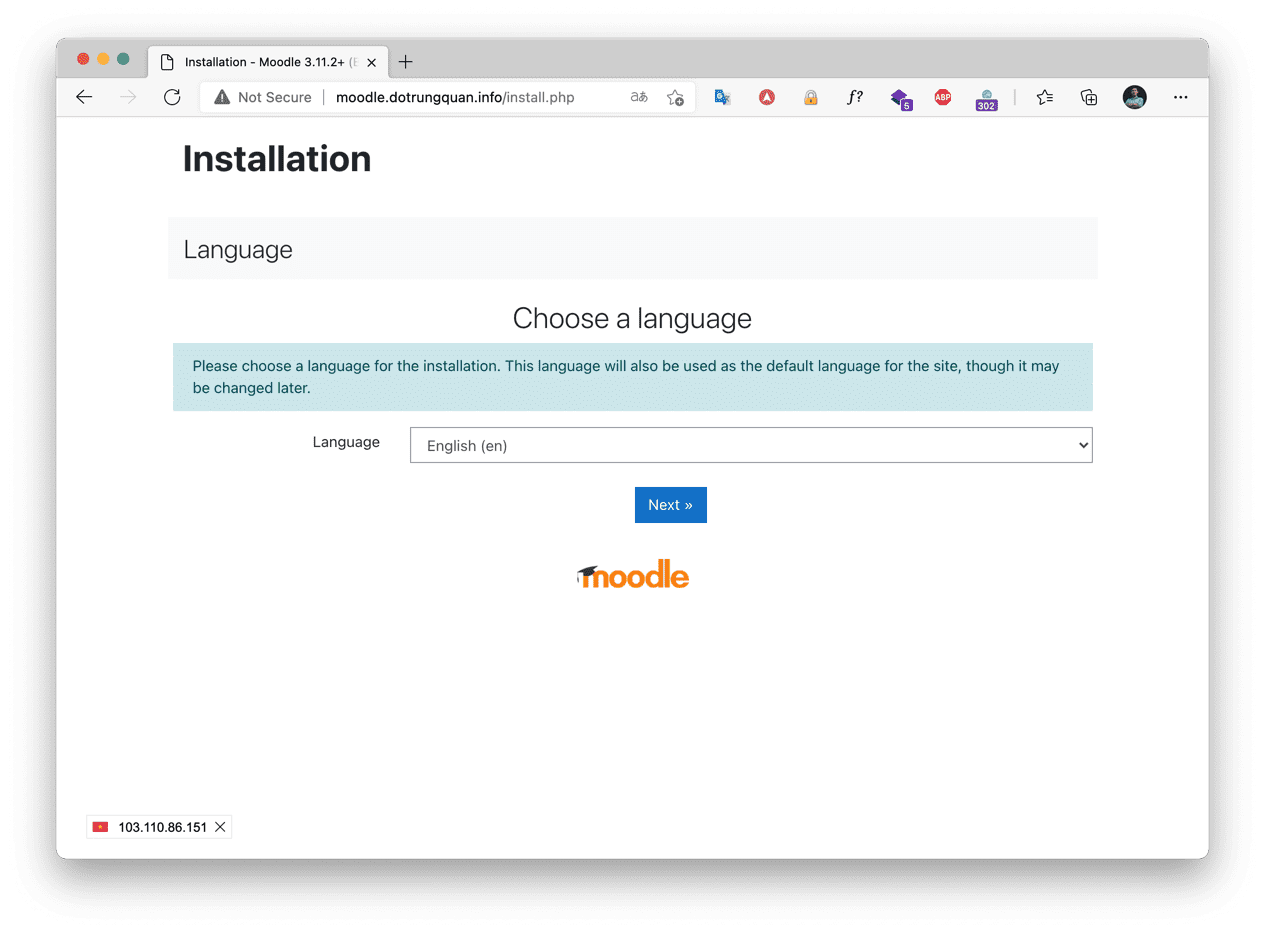Open the user profile avatar
The image size is (1265, 933).
click(x=1134, y=97)
